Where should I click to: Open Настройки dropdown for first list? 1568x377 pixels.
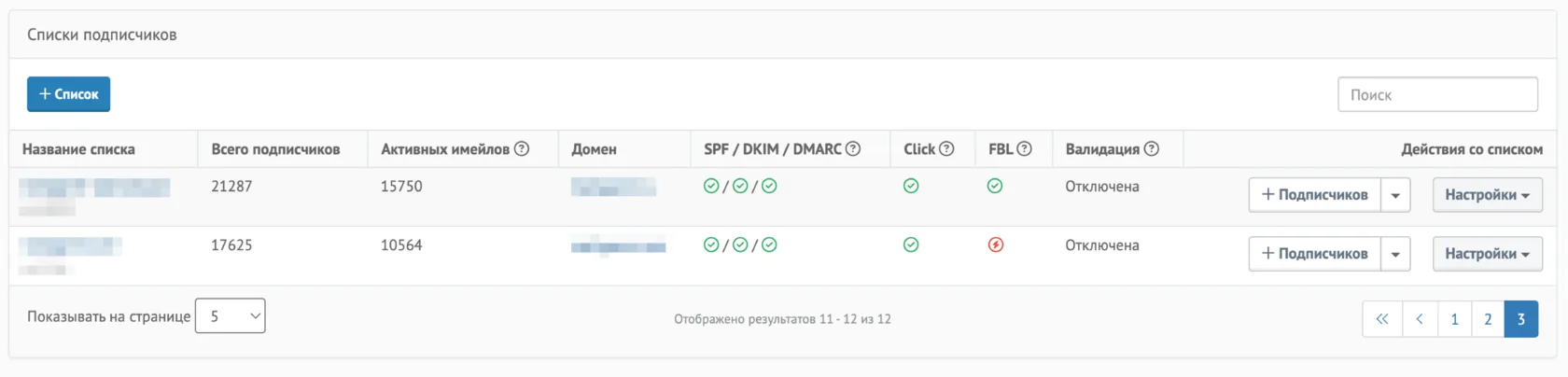point(1487,195)
